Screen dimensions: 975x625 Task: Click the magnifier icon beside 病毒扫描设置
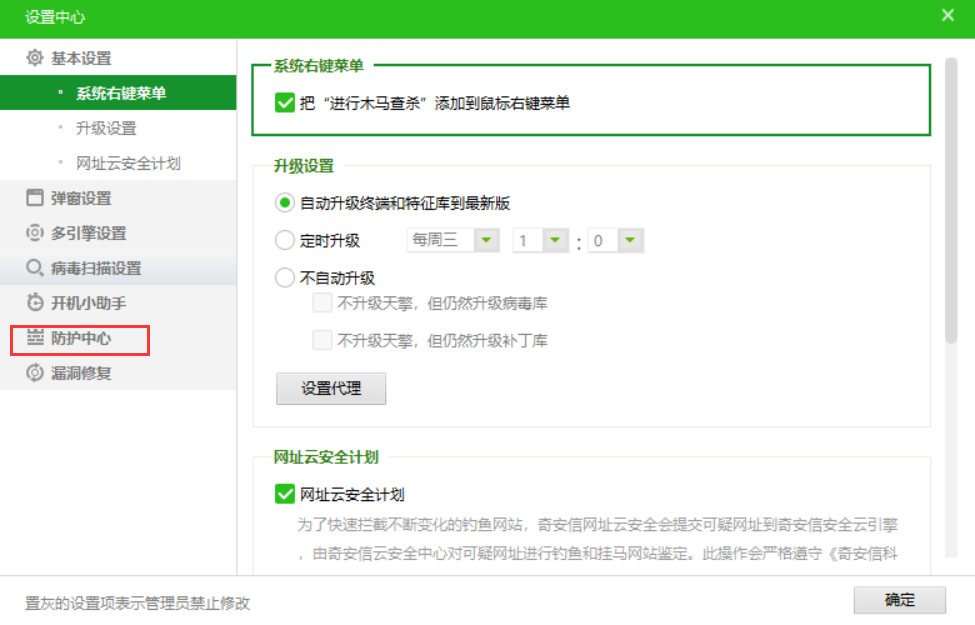35,268
